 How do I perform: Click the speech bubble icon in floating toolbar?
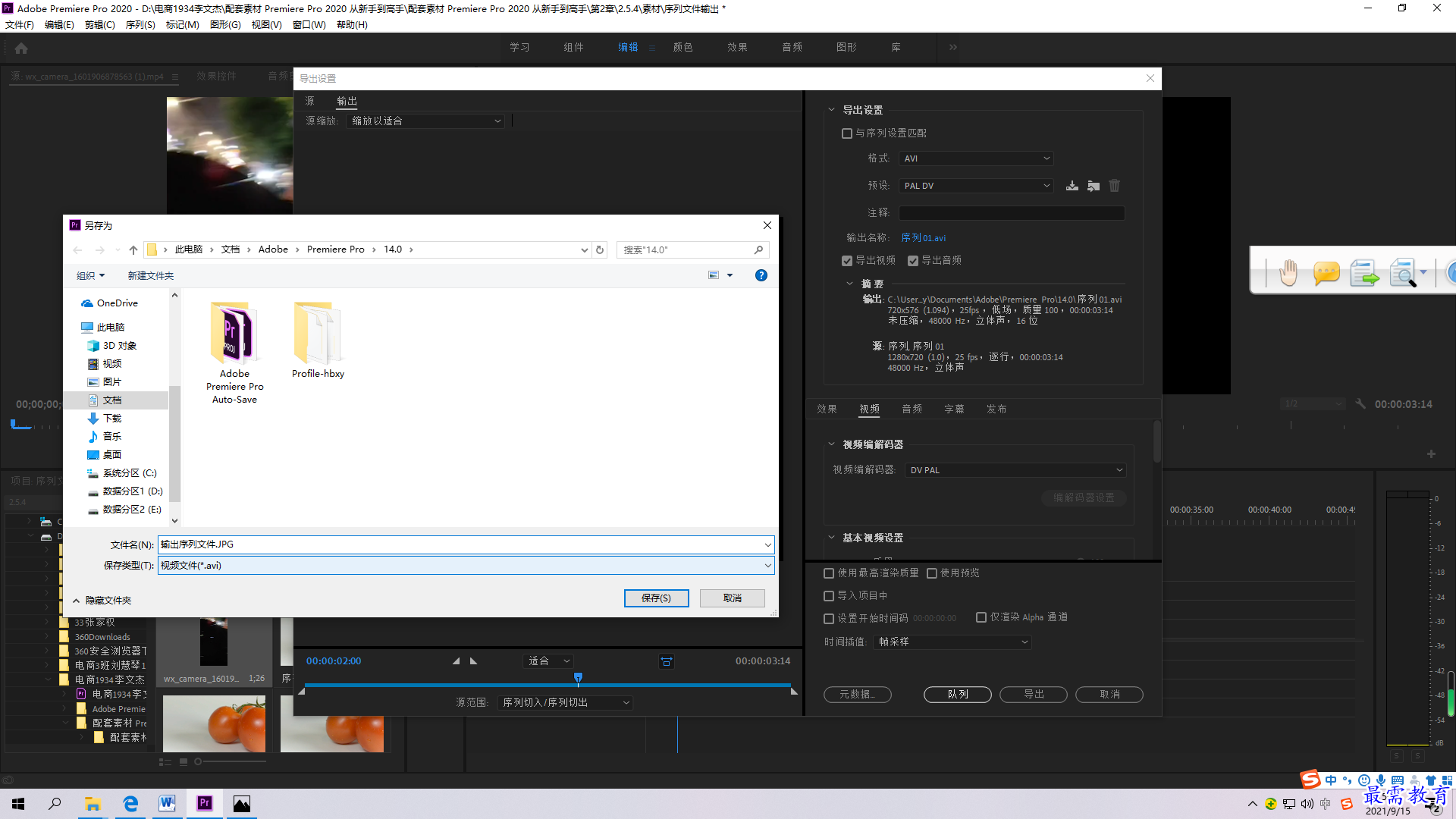1326,273
